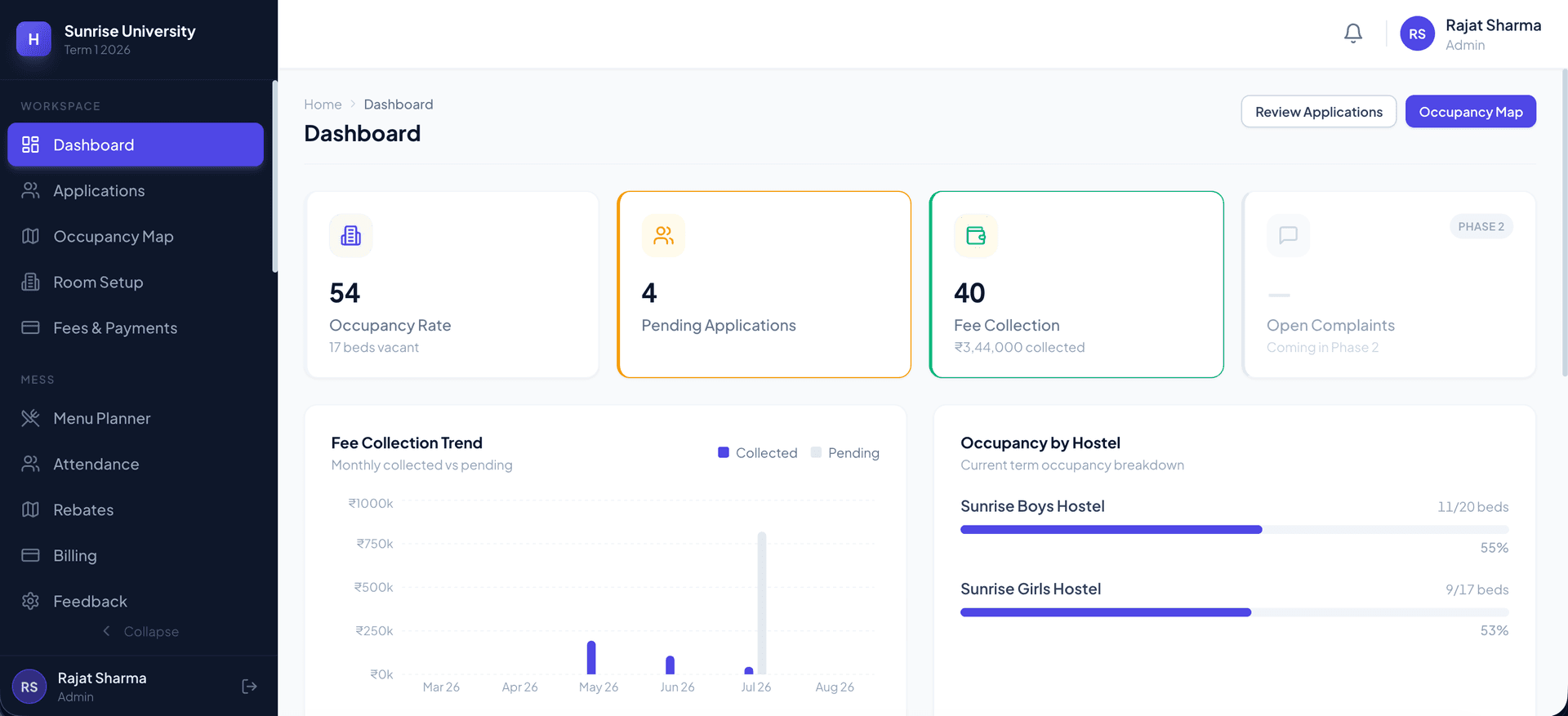Image resolution: width=1568 pixels, height=716 pixels.
Task: Open Occupancy Map from the sidebar
Action: pyautogui.click(x=136, y=237)
